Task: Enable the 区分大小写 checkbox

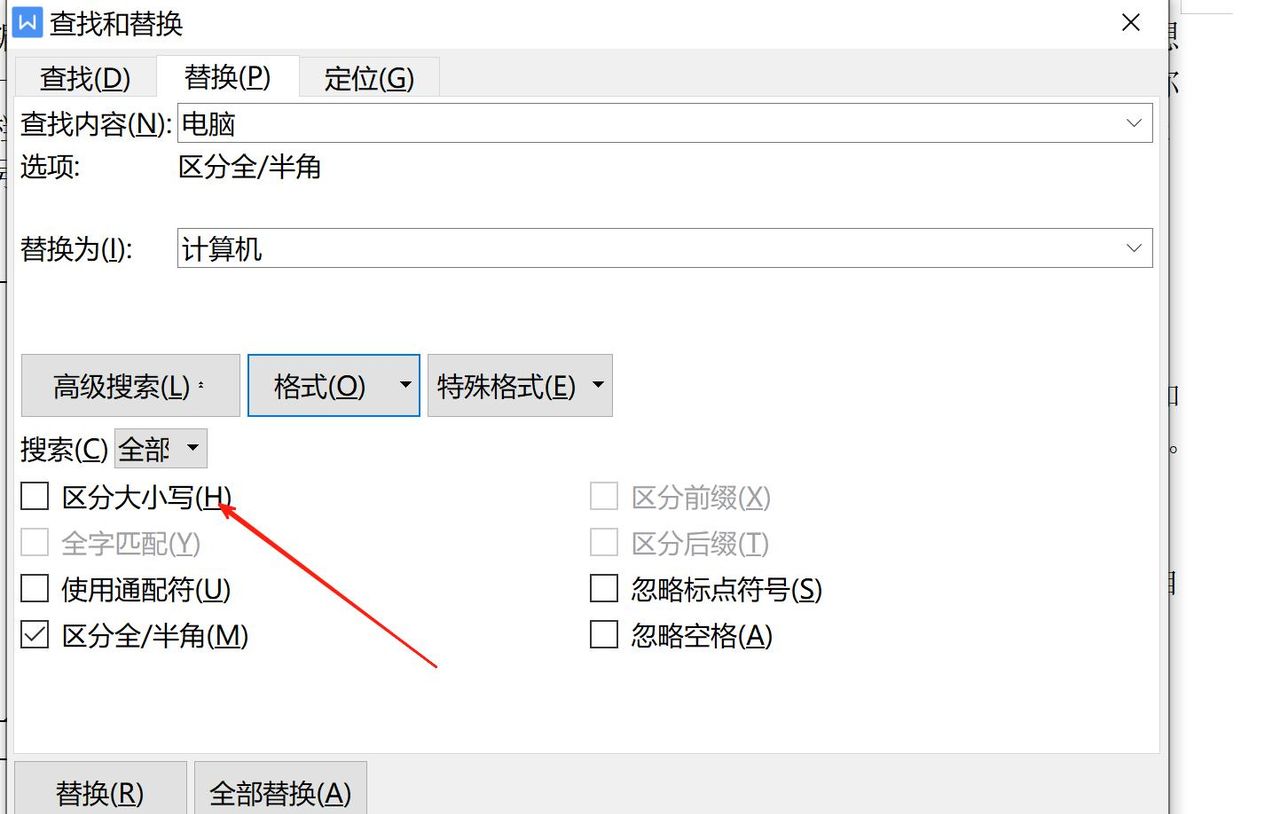Action: click(x=34, y=495)
